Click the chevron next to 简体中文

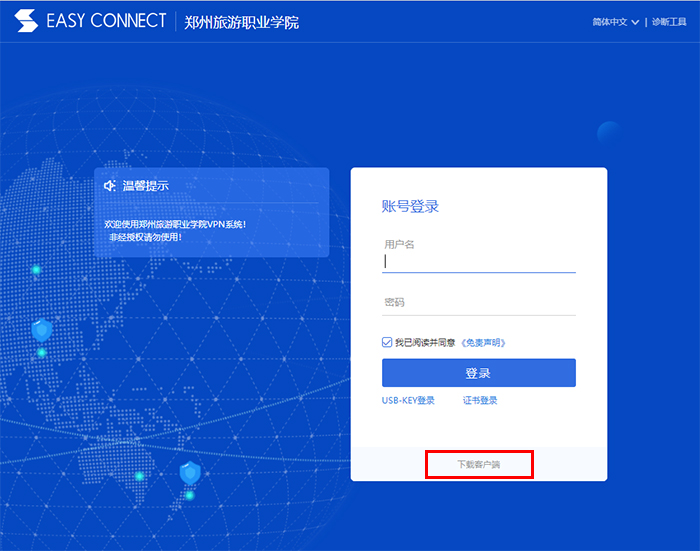[x=635, y=22]
